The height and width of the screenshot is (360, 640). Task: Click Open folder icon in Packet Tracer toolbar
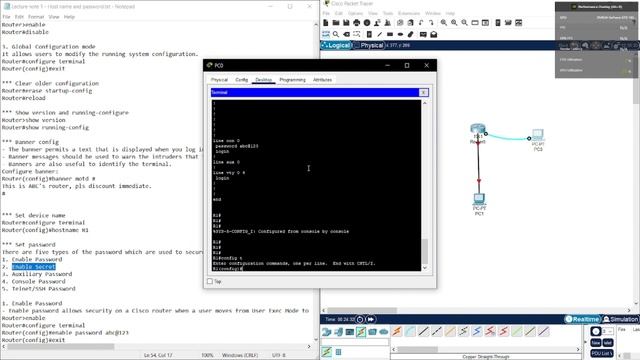[x=336, y=23]
